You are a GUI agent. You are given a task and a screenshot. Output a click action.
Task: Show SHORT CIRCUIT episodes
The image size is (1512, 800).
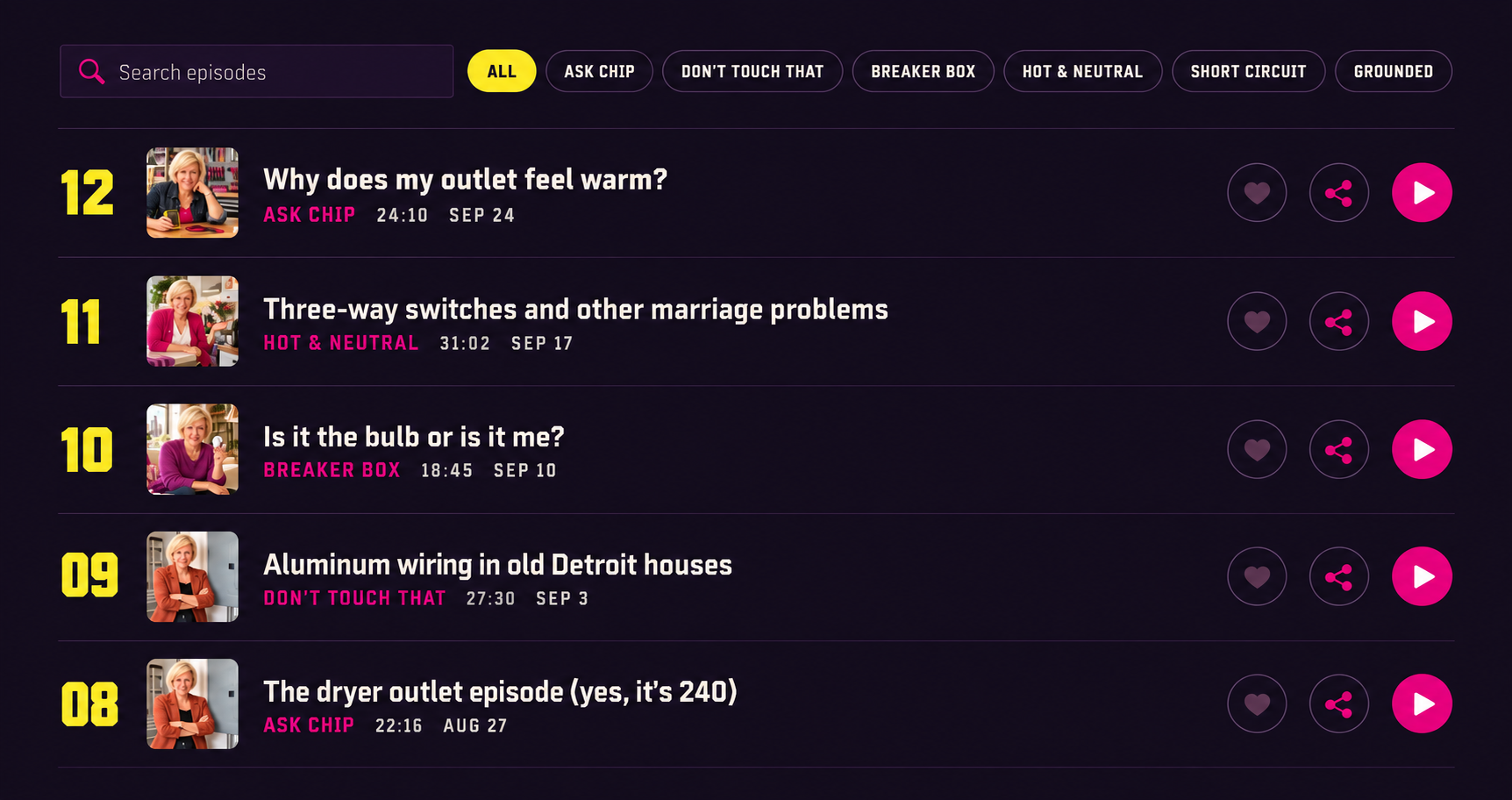pos(1248,71)
